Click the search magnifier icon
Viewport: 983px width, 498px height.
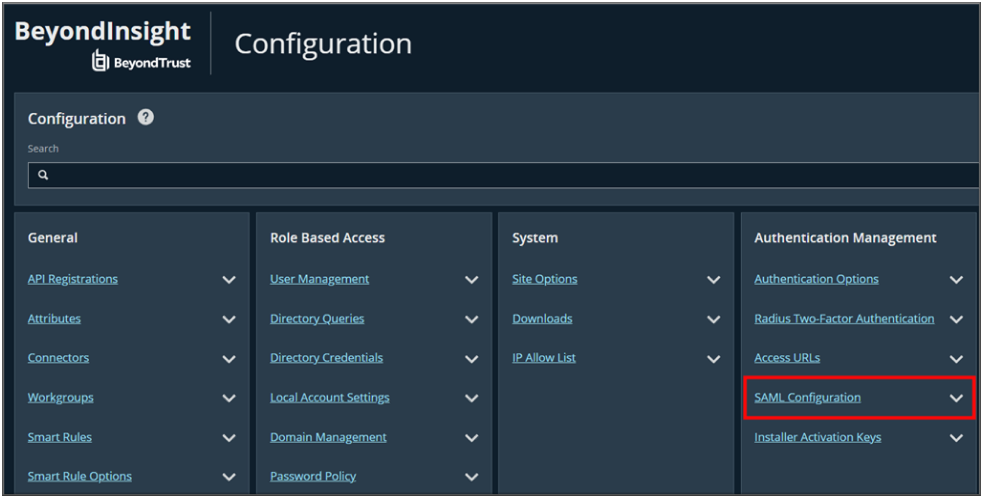coord(43,175)
